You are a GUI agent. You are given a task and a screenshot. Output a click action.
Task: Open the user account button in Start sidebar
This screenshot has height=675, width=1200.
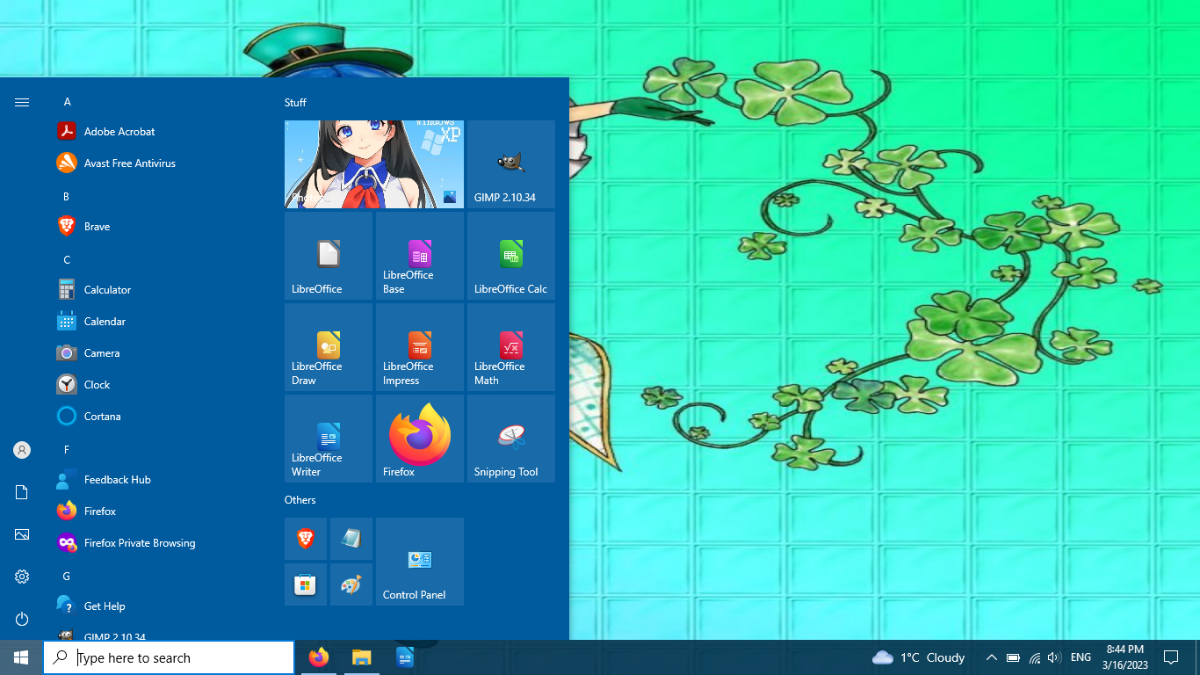tap(22, 450)
